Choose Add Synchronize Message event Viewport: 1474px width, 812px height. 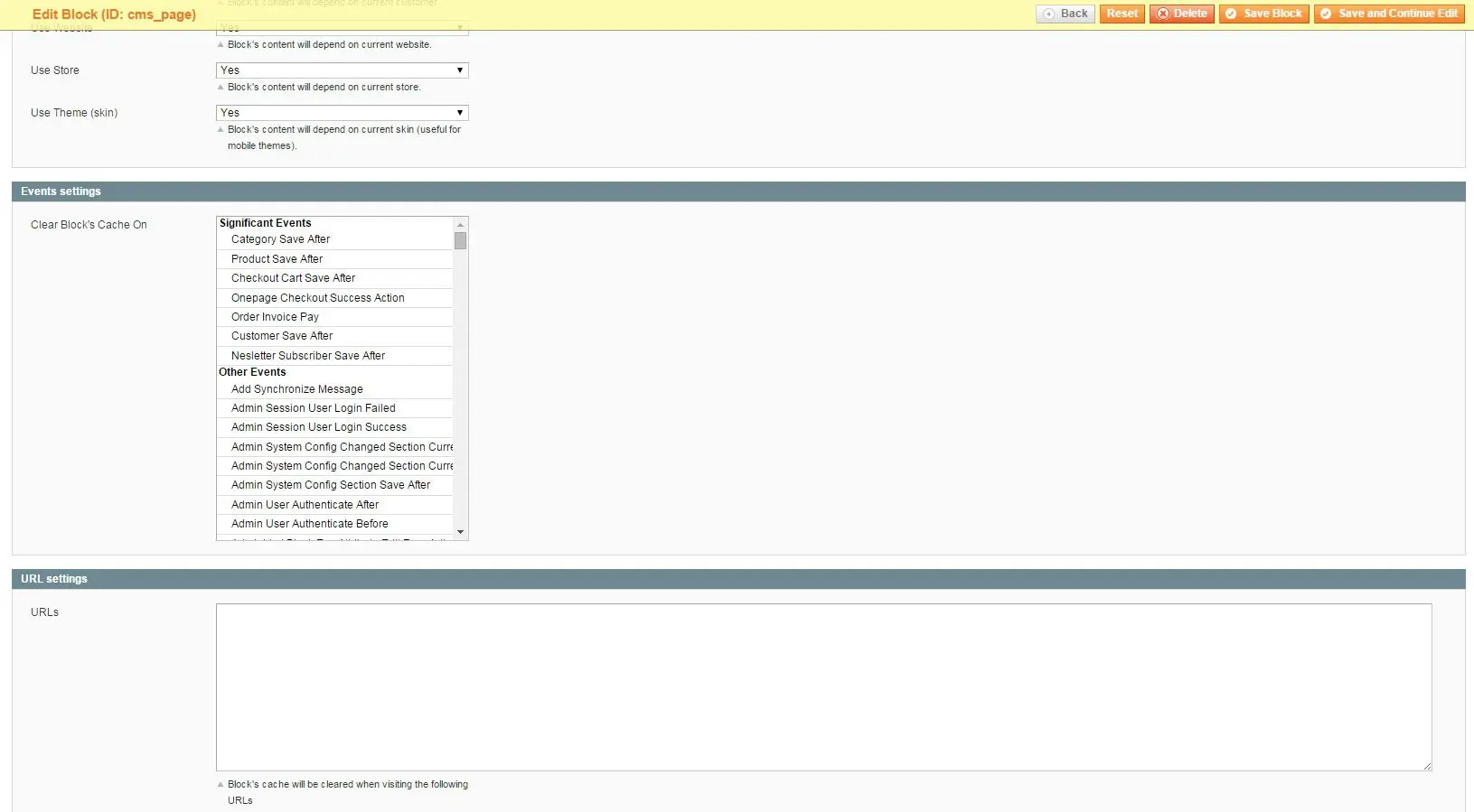[x=296, y=389]
